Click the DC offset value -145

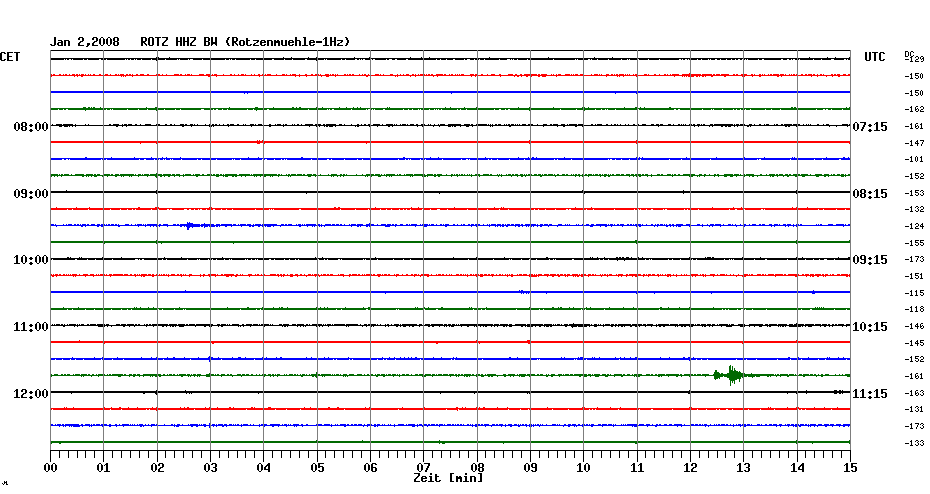[915, 343]
